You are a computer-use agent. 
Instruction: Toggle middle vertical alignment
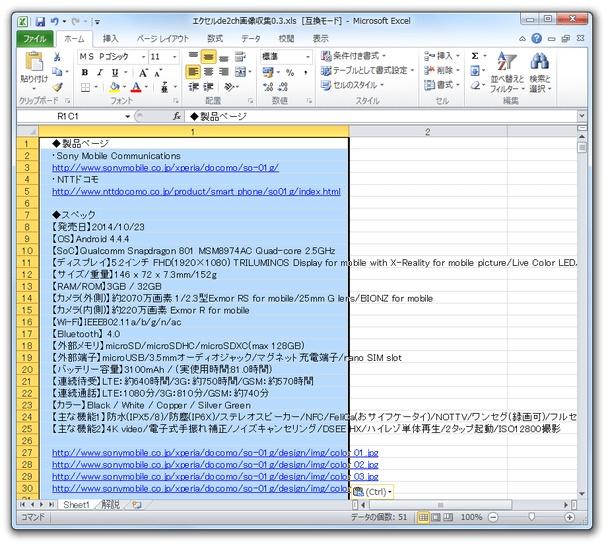(x=208, y=57)
